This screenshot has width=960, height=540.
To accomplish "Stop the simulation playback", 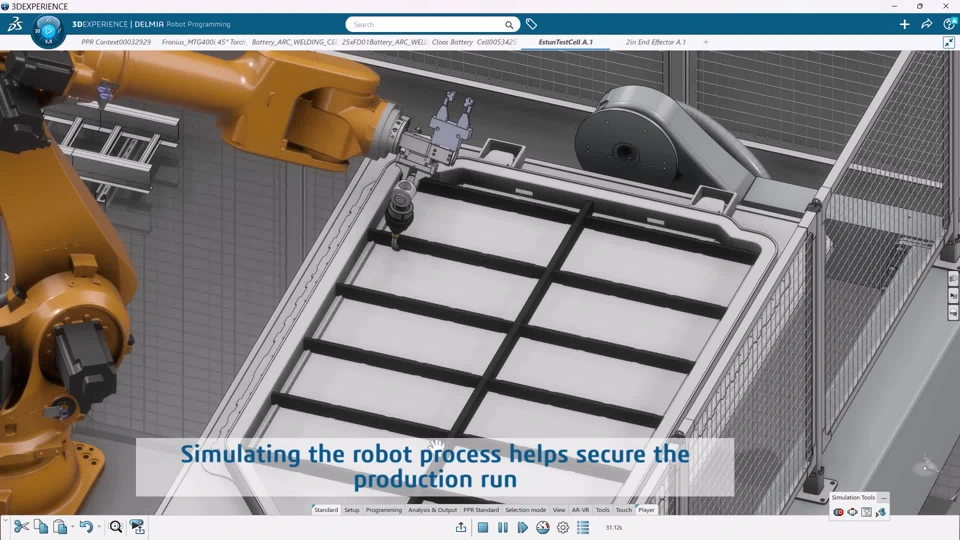I will (483, 527).
